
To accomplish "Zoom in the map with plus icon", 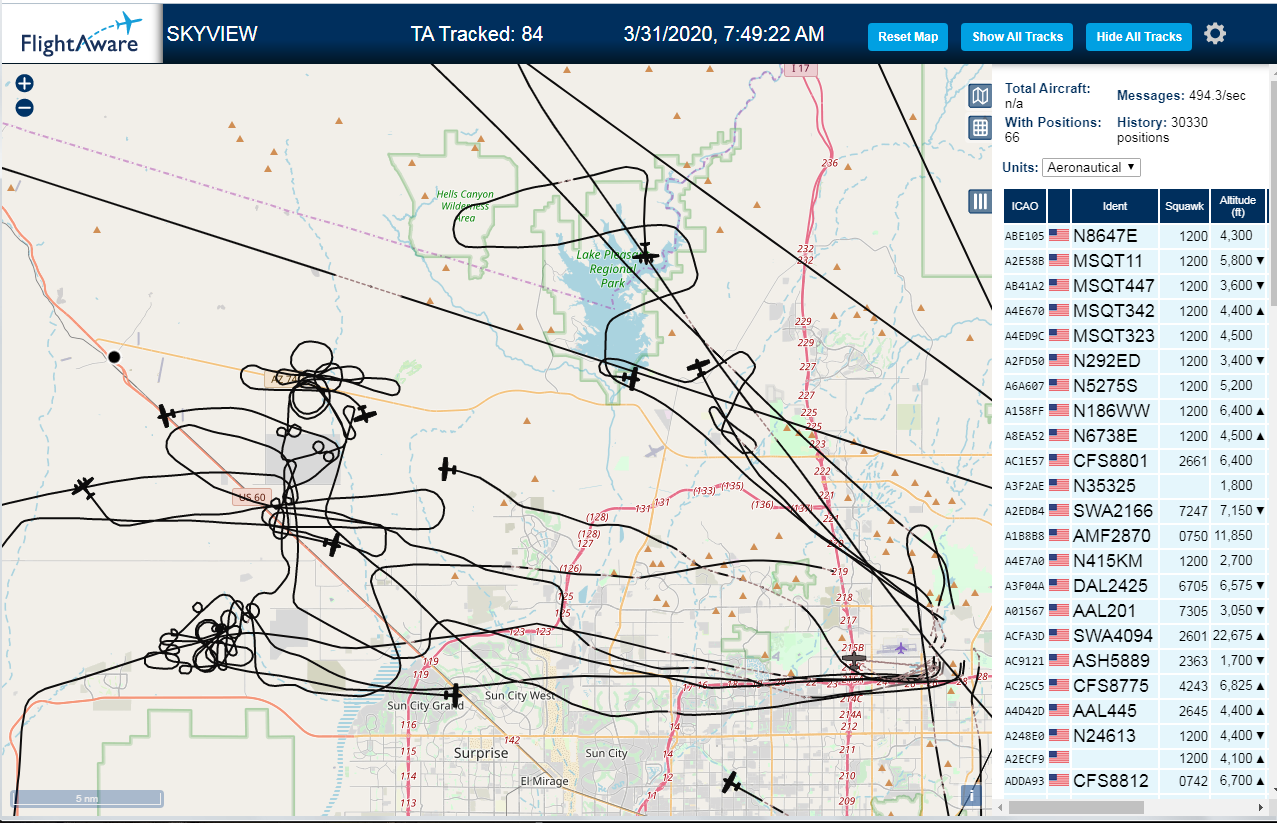I will (x=25, y=84).
